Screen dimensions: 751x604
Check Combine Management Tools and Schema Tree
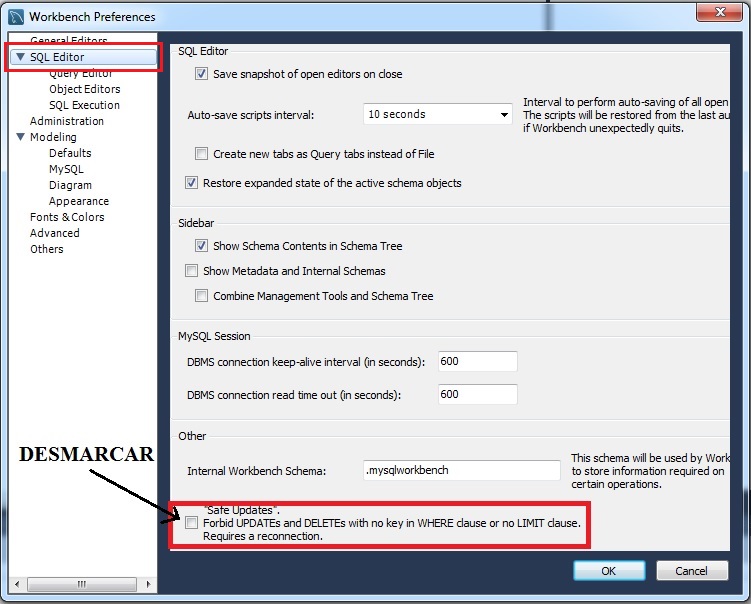coord(202,296)
